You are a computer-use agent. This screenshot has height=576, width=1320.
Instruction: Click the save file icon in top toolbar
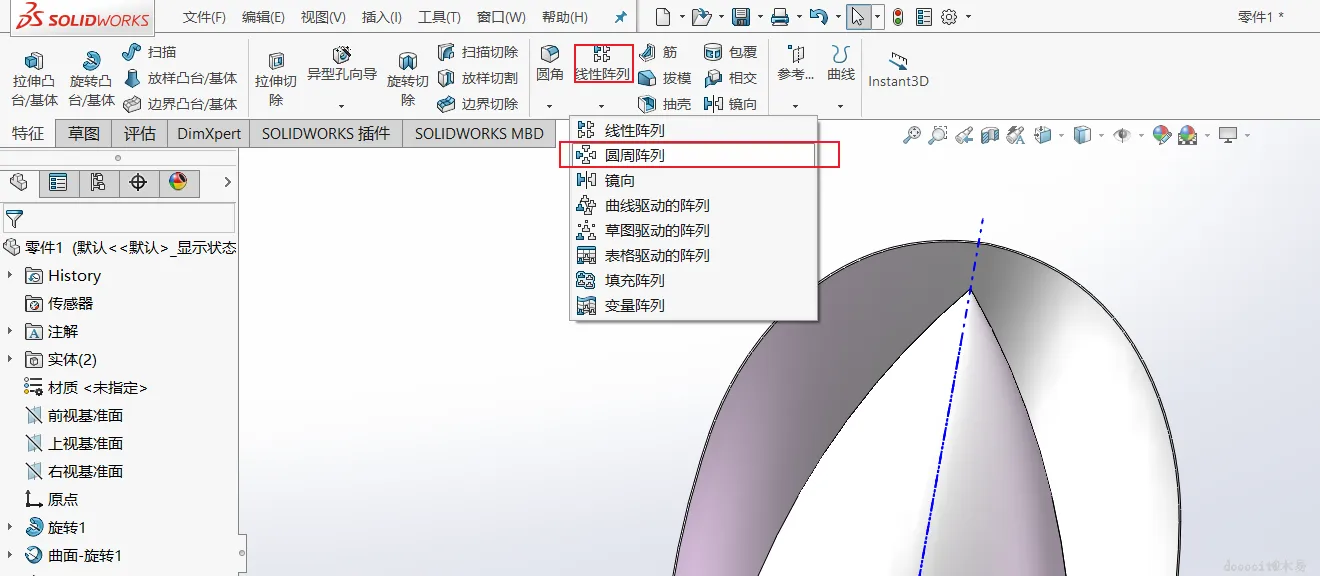tap(741, 17)
